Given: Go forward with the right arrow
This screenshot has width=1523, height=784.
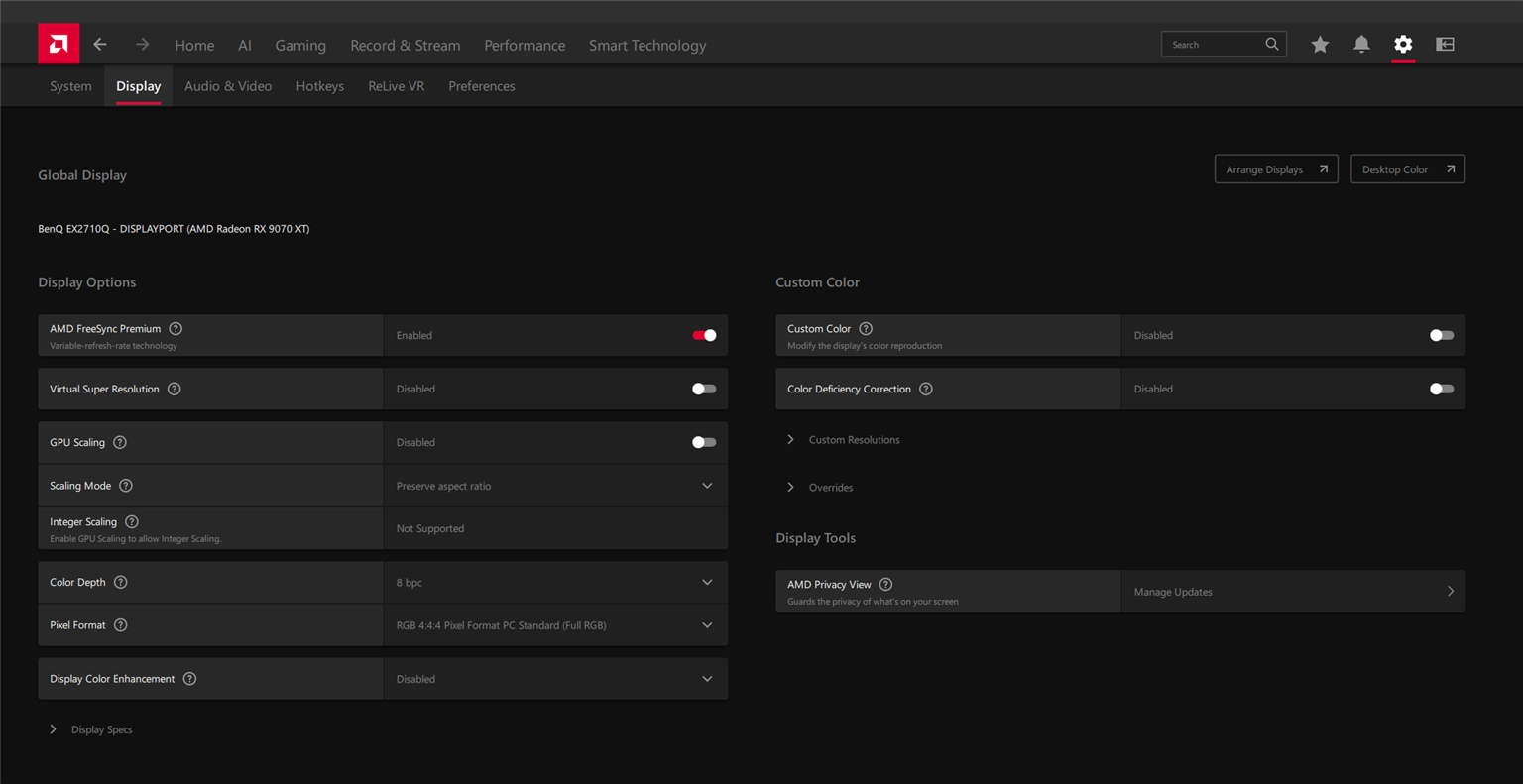Looking at the screenshot, I should point(143,45).
